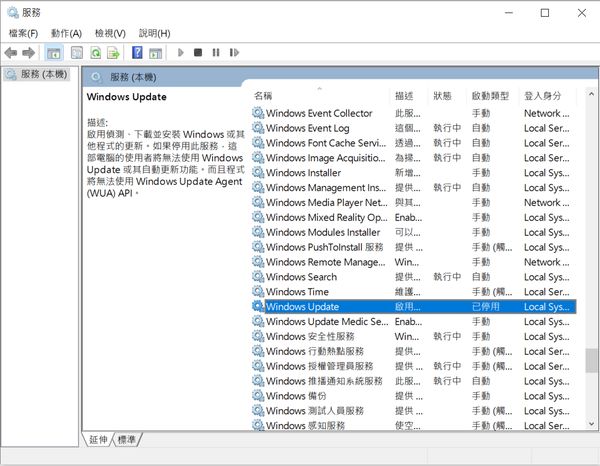Open the 檔案(F) menu
The image size is (600, 466).
[23, 34]
